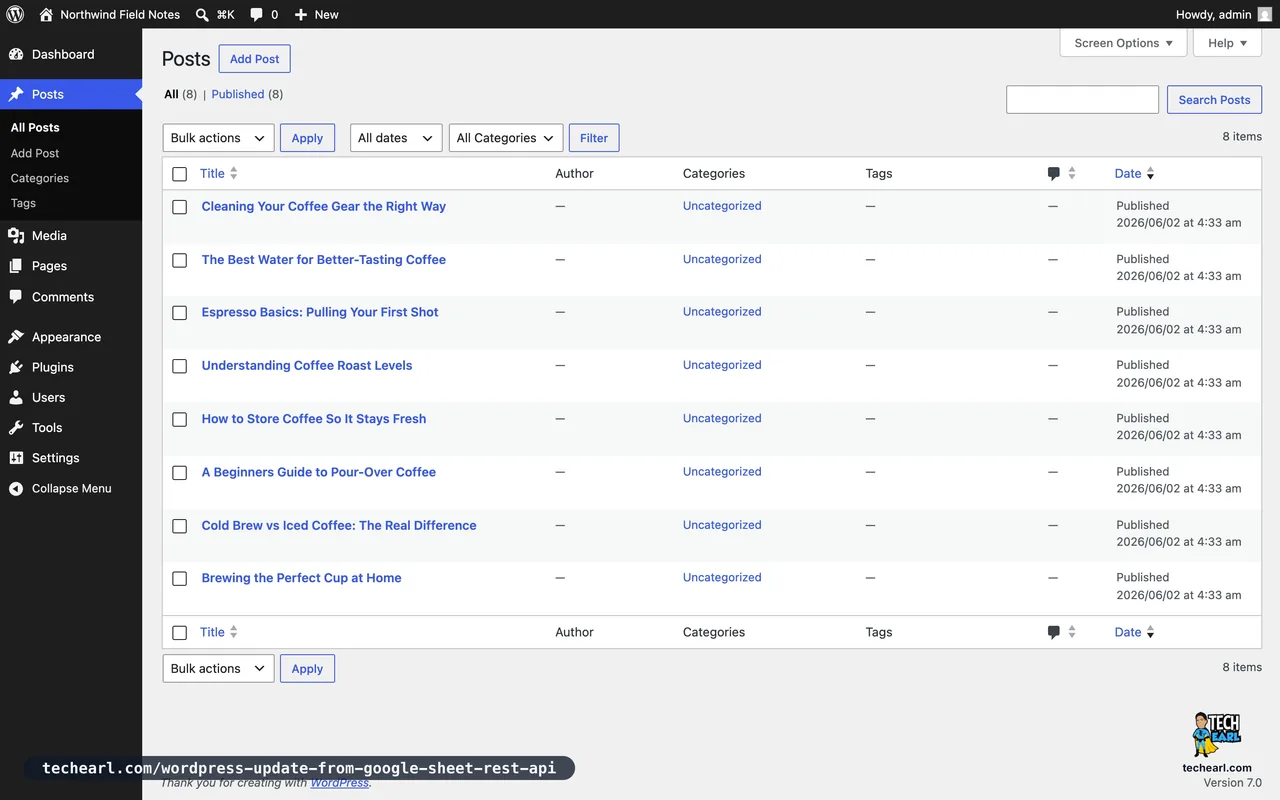Click the search magnifier icon in the admin bar
Viewport: 1280px width, 800px height.
point(202,14)
